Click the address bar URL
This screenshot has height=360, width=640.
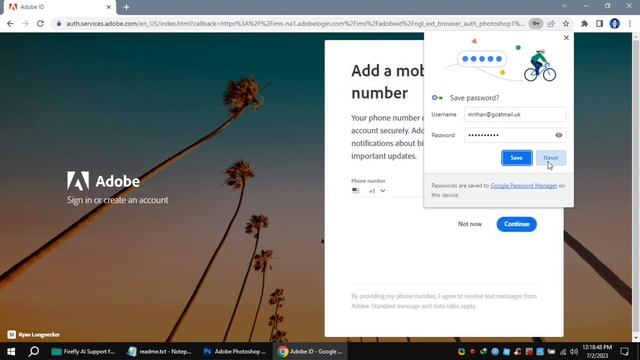pos(295,24)
